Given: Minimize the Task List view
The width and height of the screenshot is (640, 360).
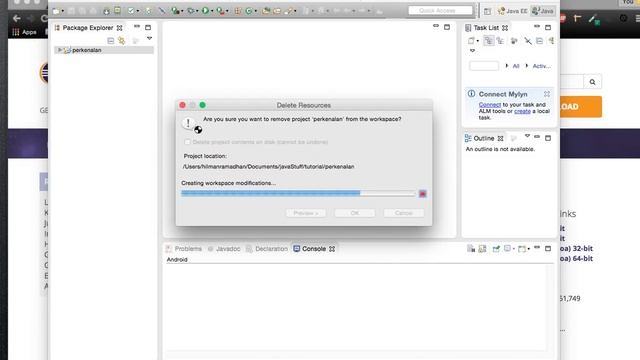Looking at the screenshot, I should click(x=537, y=27).
